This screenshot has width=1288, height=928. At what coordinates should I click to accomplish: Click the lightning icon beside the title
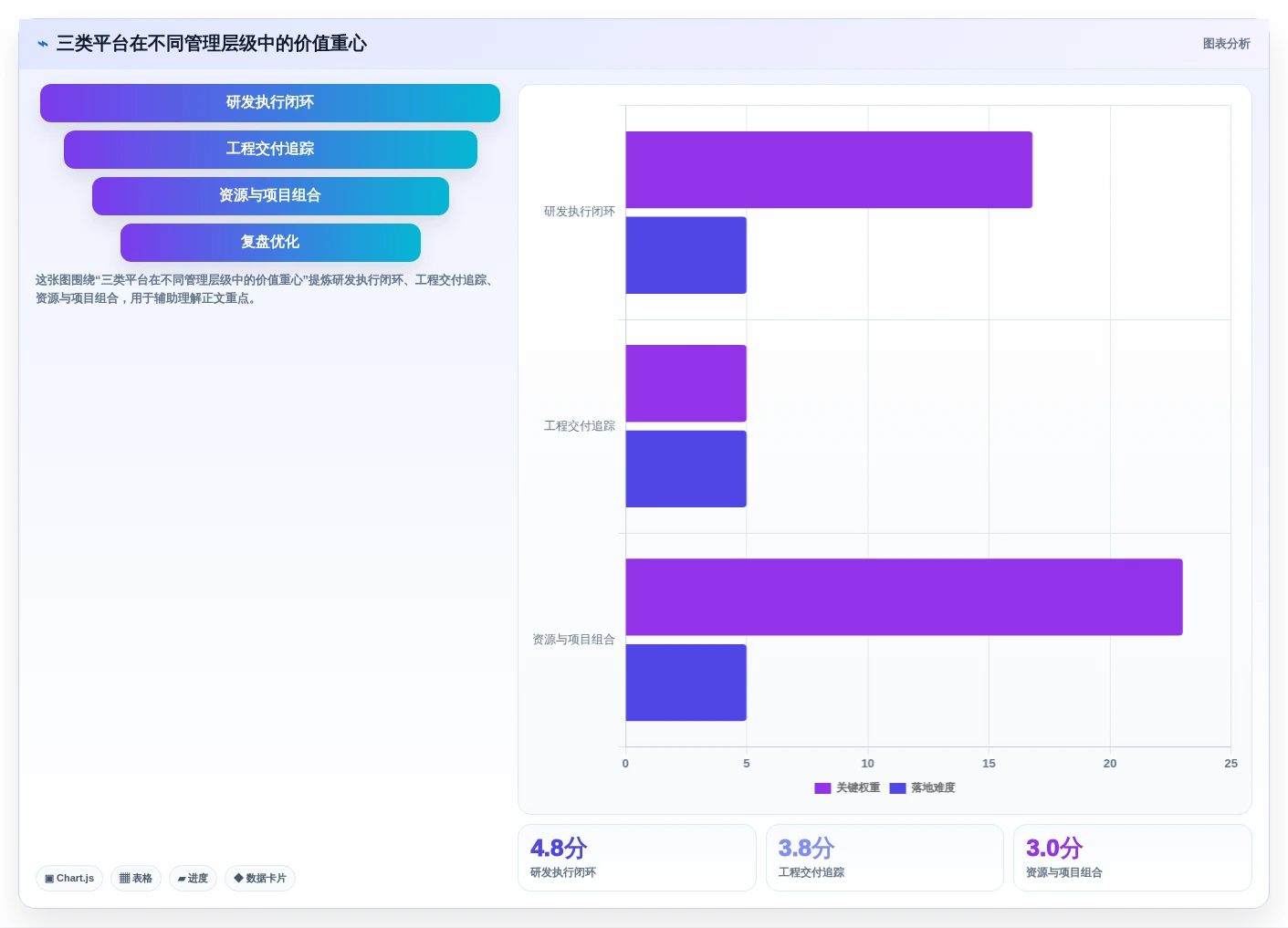click(x=43, y=44)
